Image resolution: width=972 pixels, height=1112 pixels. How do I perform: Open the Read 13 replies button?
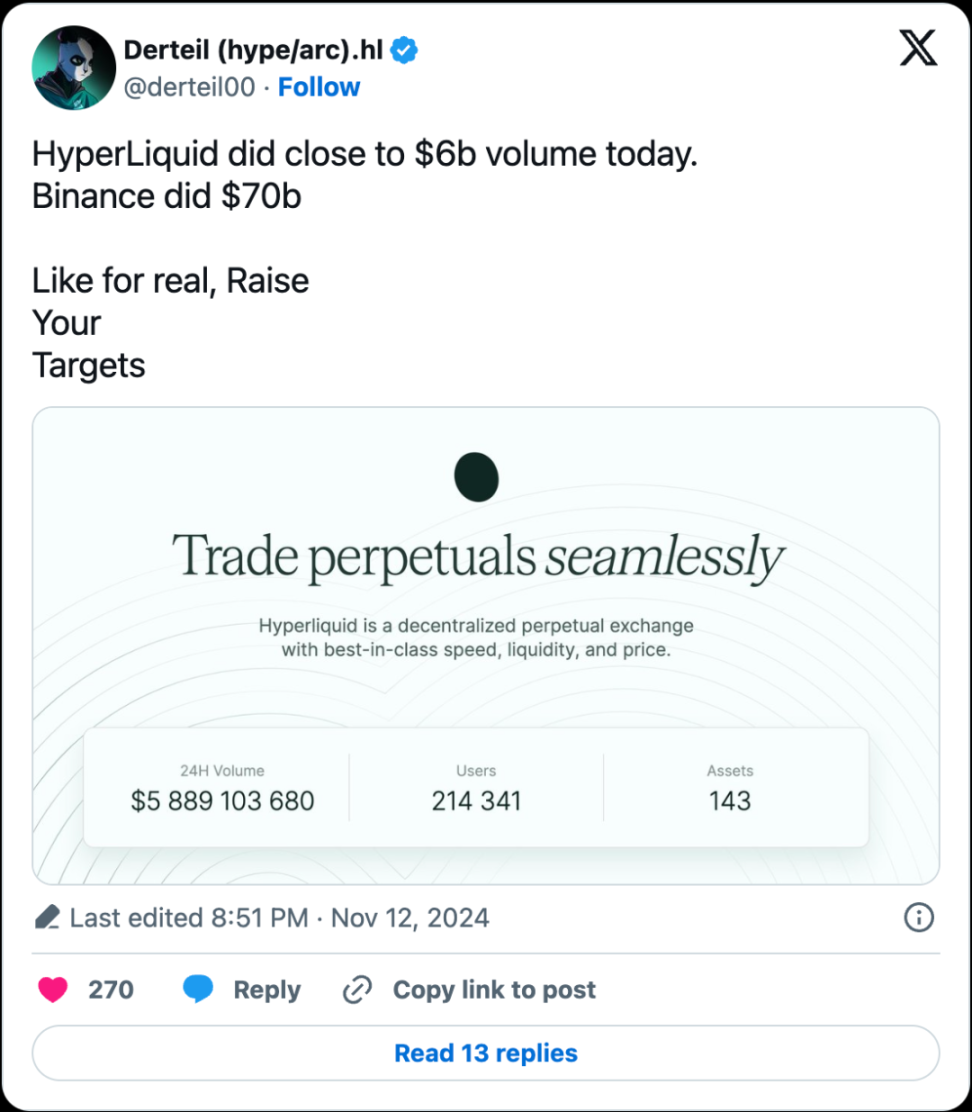click(x=486, y=1053)
